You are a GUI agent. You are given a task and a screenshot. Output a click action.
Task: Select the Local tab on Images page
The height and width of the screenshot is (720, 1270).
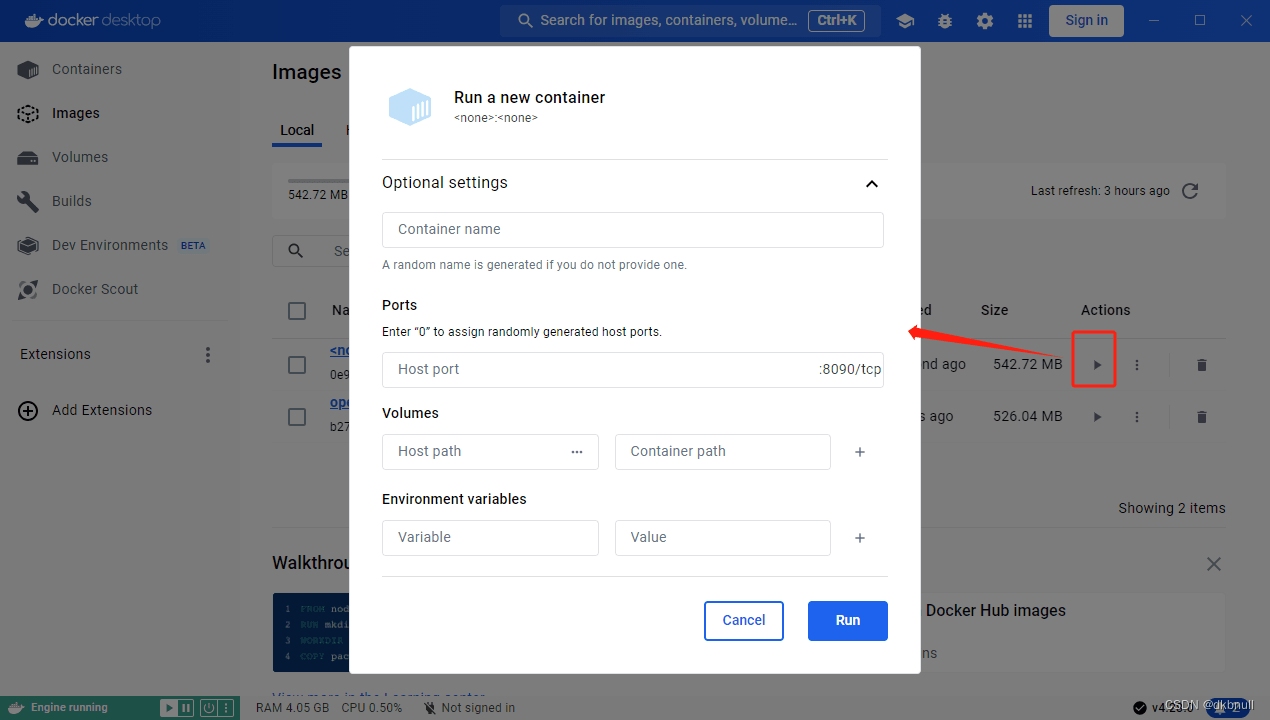(x=297, y=130)
